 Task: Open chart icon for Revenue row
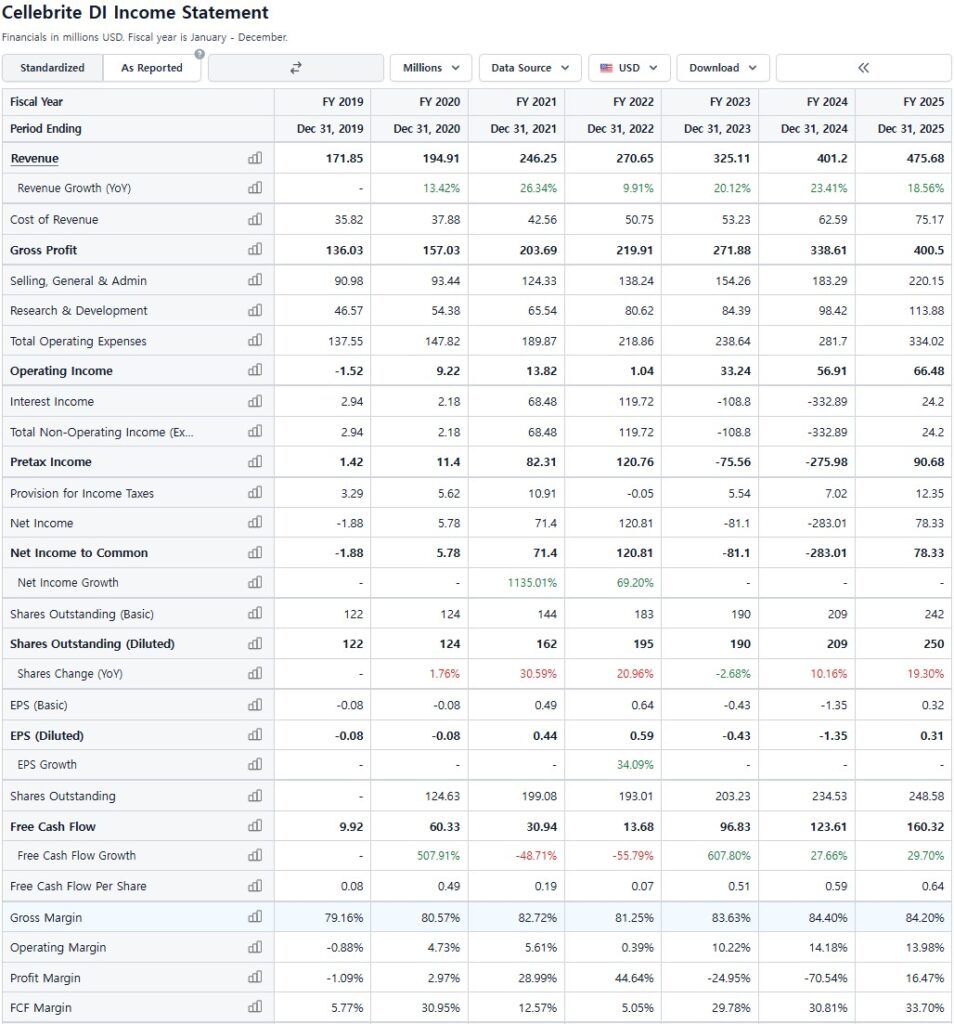[254, 158]
